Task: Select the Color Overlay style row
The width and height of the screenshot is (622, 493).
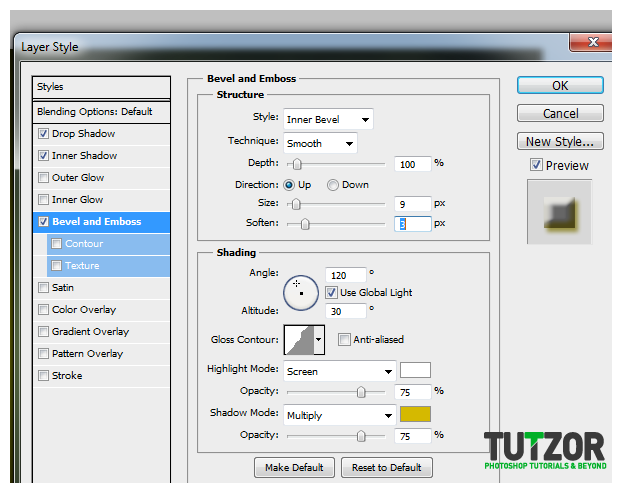Action: (x=102, y=309)
